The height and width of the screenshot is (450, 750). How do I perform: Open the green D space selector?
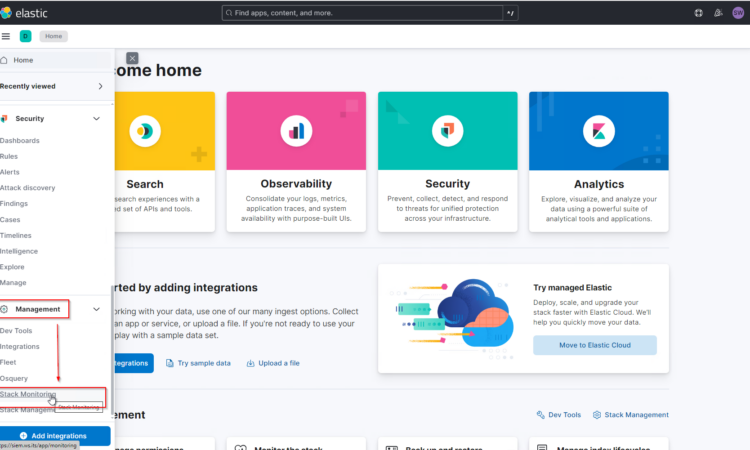pos(25,36)
